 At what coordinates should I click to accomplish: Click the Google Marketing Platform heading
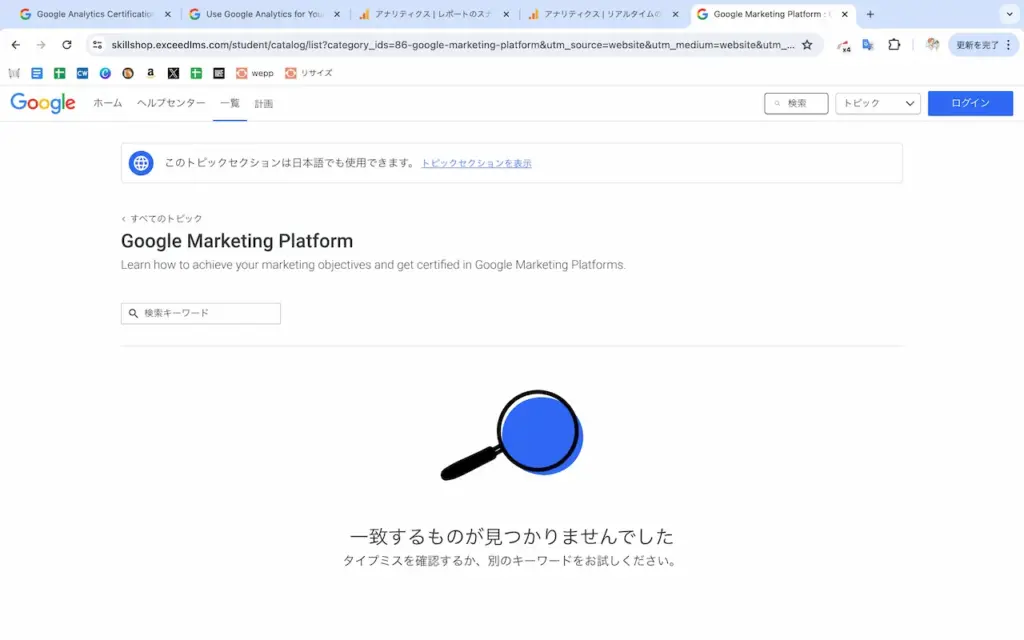(237, 241)
